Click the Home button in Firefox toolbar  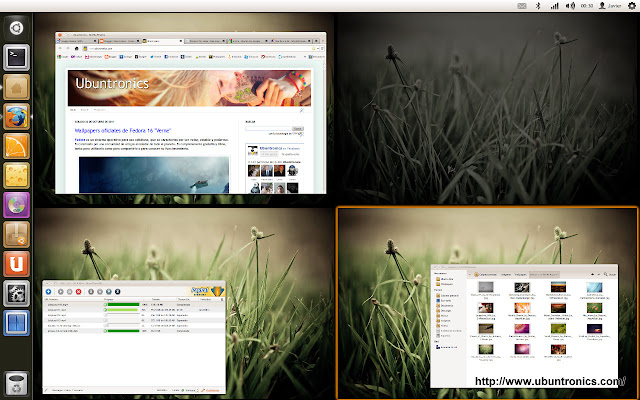(x=76, y=49)
